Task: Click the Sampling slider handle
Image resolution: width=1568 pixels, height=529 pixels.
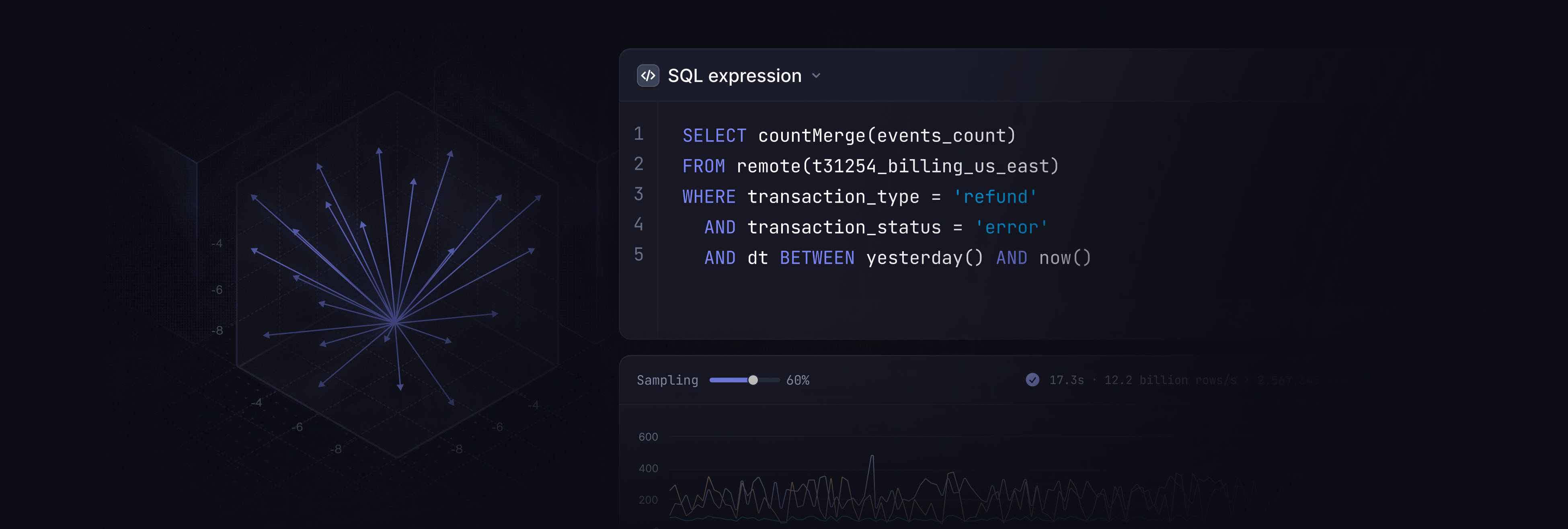Action: [753, 380]
